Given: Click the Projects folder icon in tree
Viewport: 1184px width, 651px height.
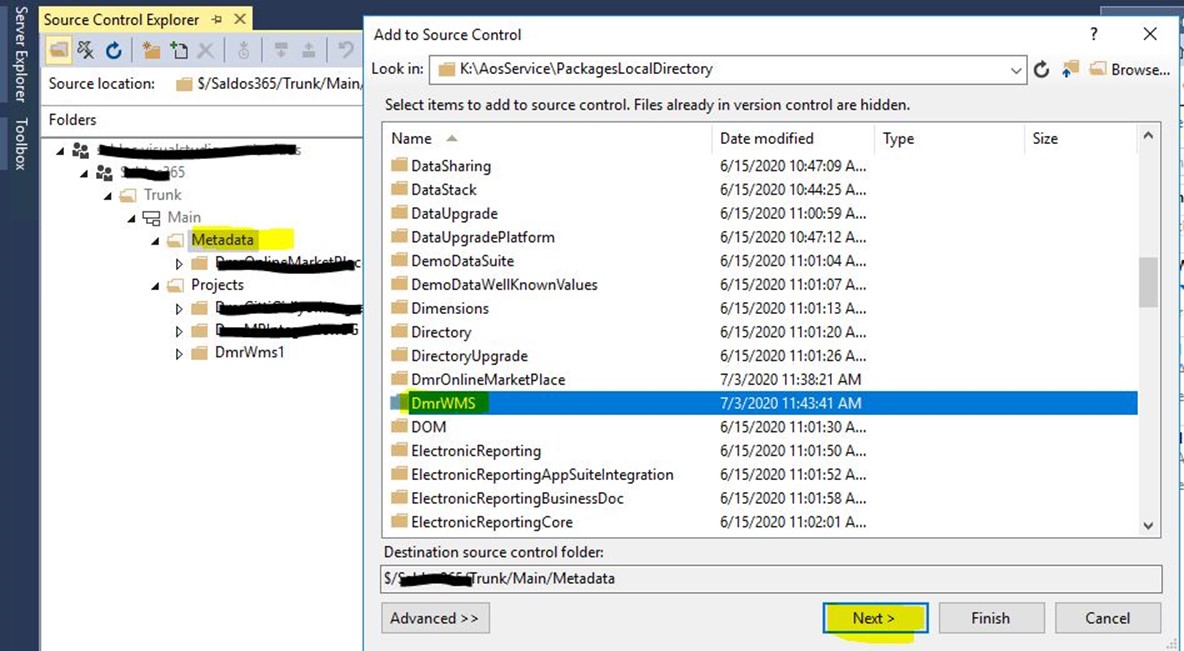Looking at the screenshot, I should click(x=175, y=285).
